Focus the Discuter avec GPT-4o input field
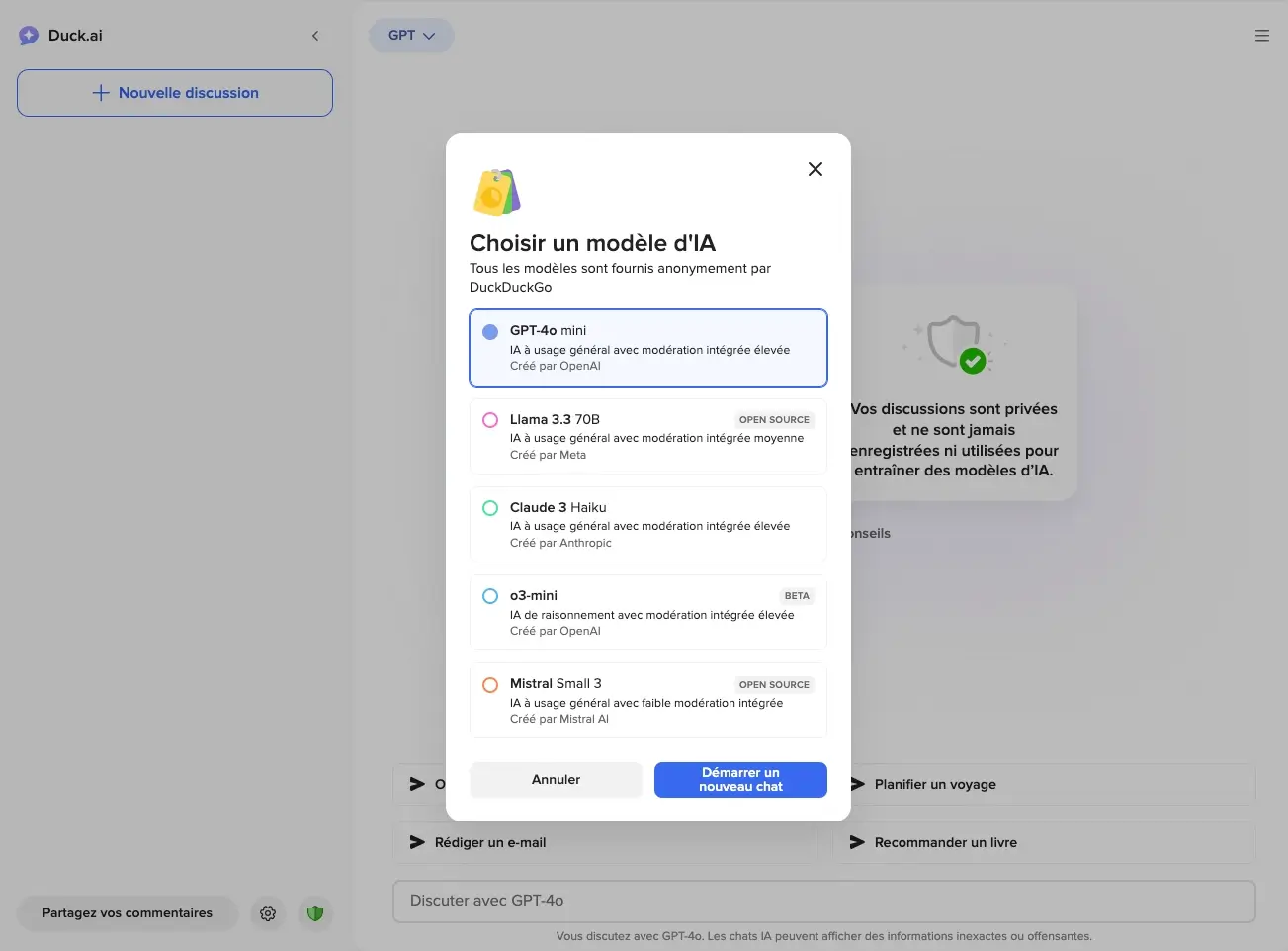This screenshot has height=951, width=1288. 823,901
